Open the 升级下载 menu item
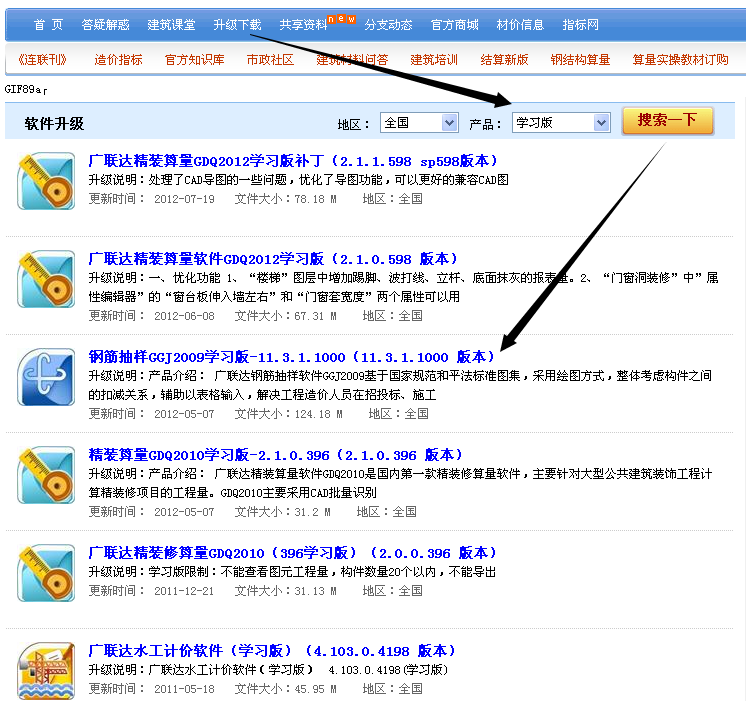Image resolution: width=746 pixels, height=701 pixels. click(237, 25)
